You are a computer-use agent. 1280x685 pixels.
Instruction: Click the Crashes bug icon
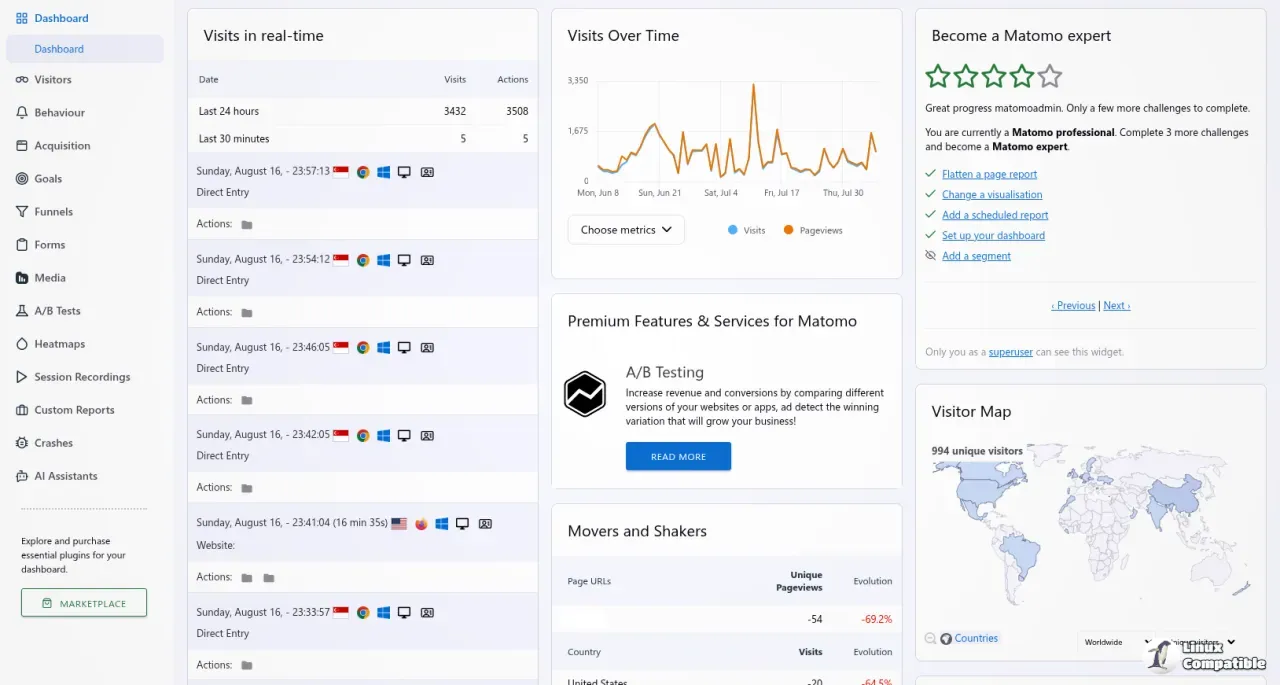click(22, 443)
